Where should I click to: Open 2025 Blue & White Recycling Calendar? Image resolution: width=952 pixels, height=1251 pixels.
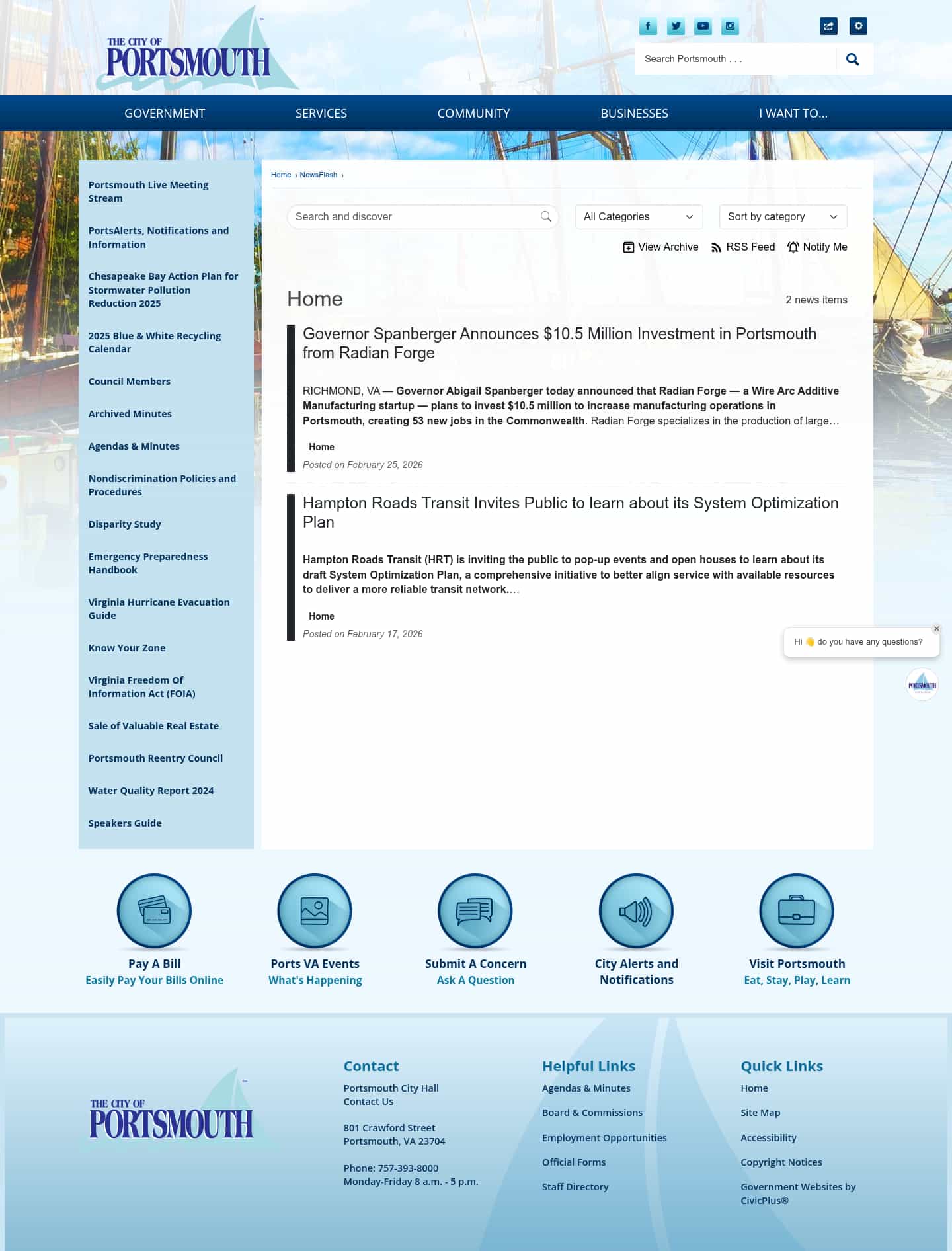(x=155, y=343)
